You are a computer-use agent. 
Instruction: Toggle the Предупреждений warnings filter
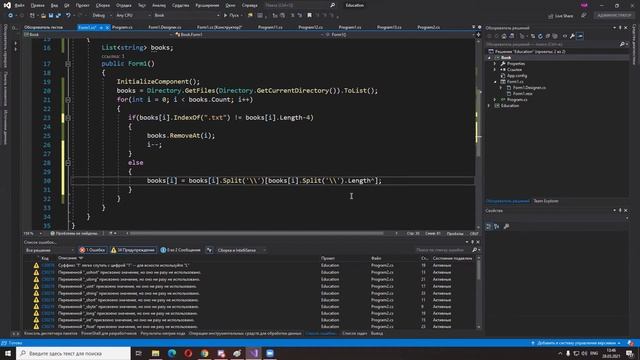[x=133, y=250]
